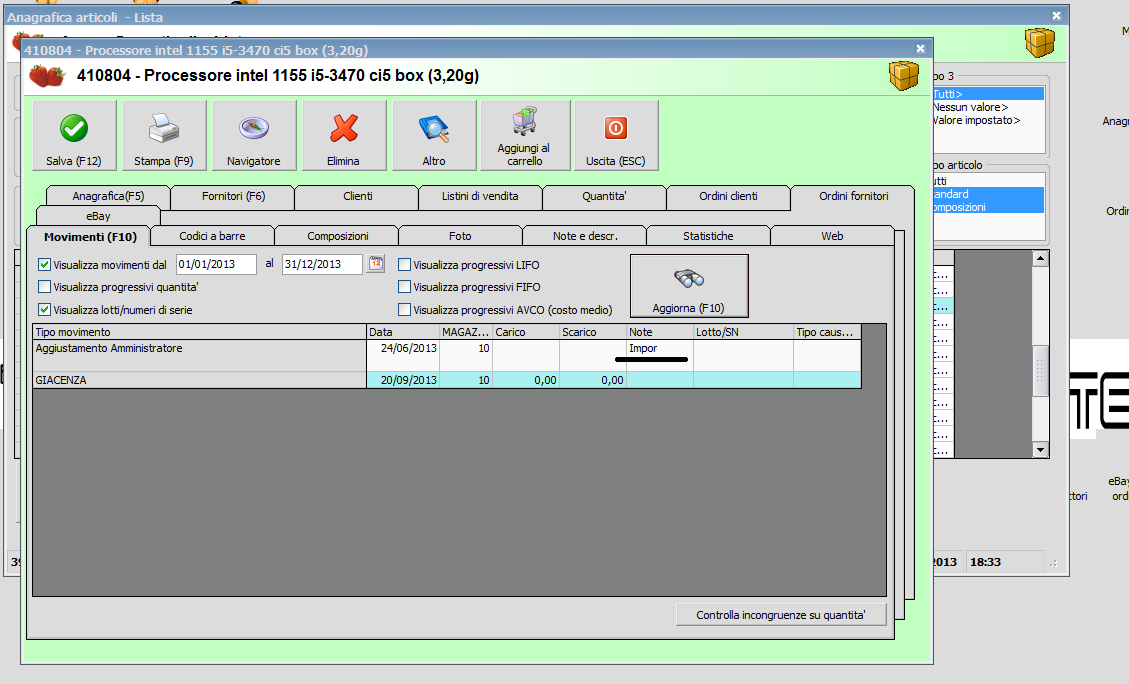Image resolution: width=1129 pixels, height=684 pixels.
Task: Select <Tutti> in background list window
Action: pyautogui.click(x=988, y=94)
